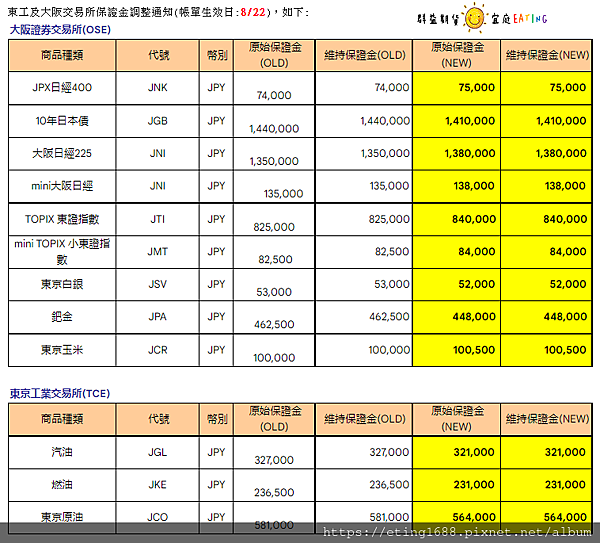Viewport: 600px width, 543px height.
Task: Click 維持保證金(NEW) header in OSE table
Action: coord(547,55)
